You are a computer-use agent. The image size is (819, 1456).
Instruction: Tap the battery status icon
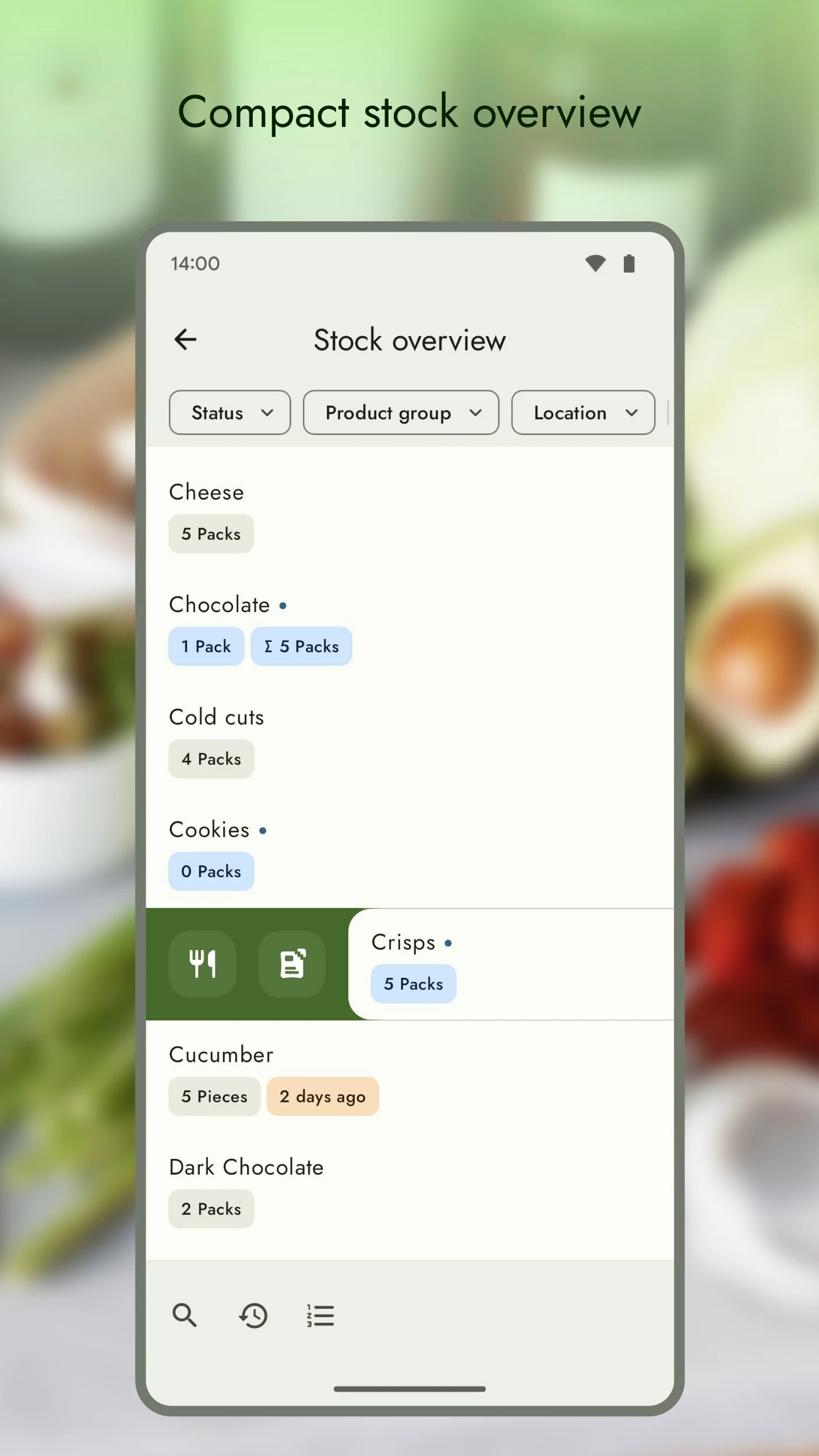point(629,263)
